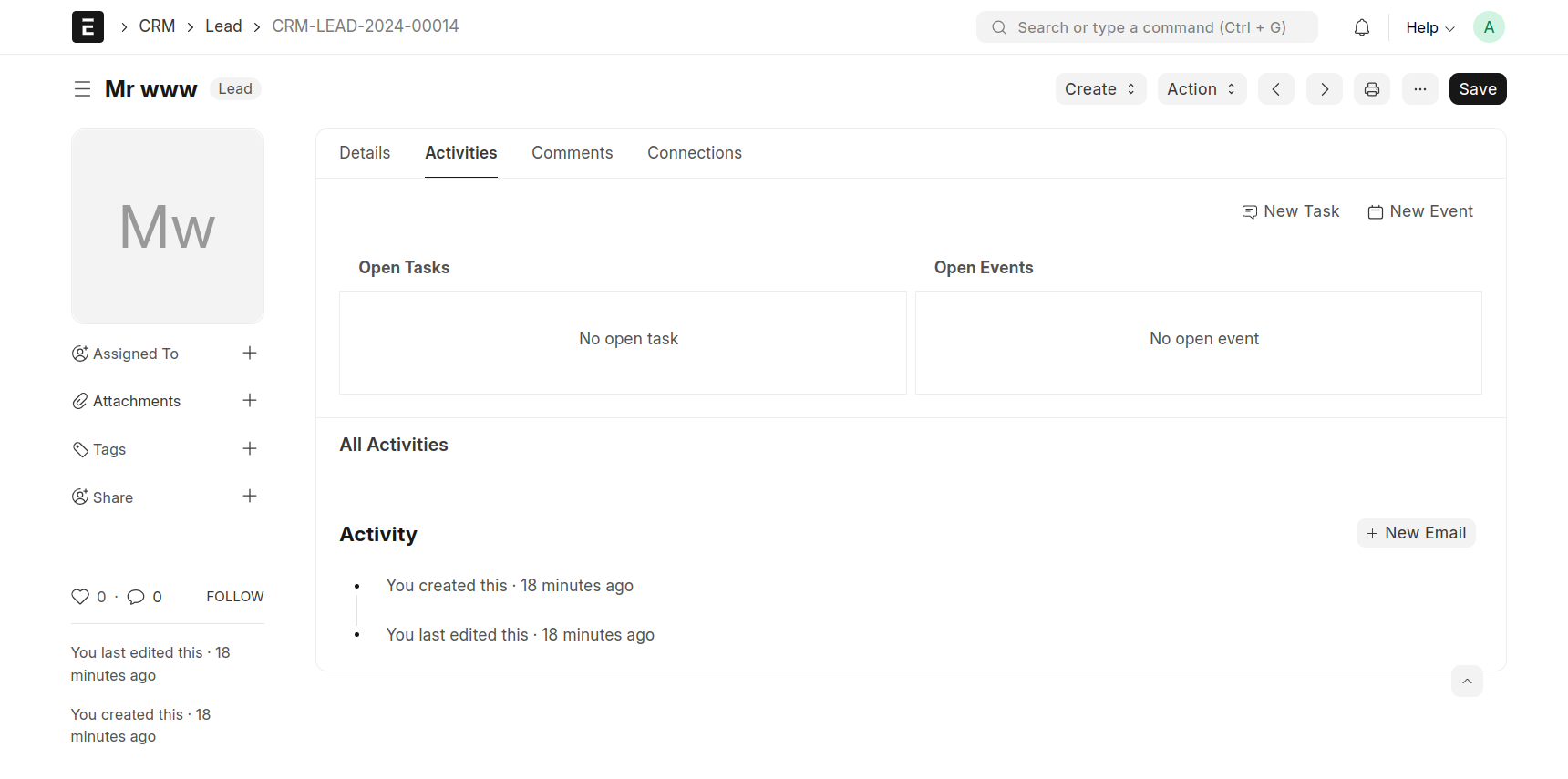Open the notifications bell
The image size is (1568, 779).
(1361, 27)
